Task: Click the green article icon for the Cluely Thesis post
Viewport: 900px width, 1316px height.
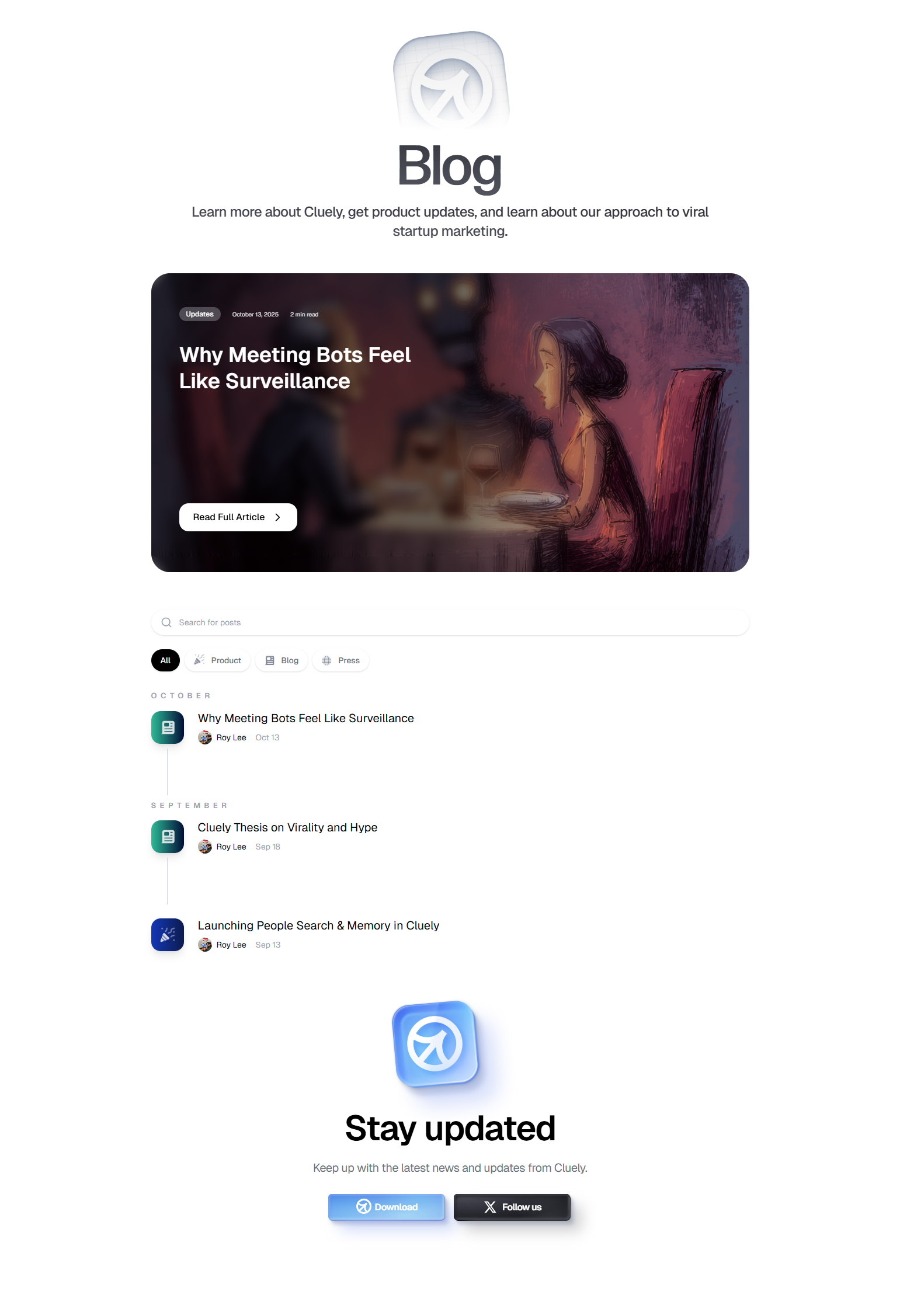Action: pyautogui.click(x=168, y=836)
